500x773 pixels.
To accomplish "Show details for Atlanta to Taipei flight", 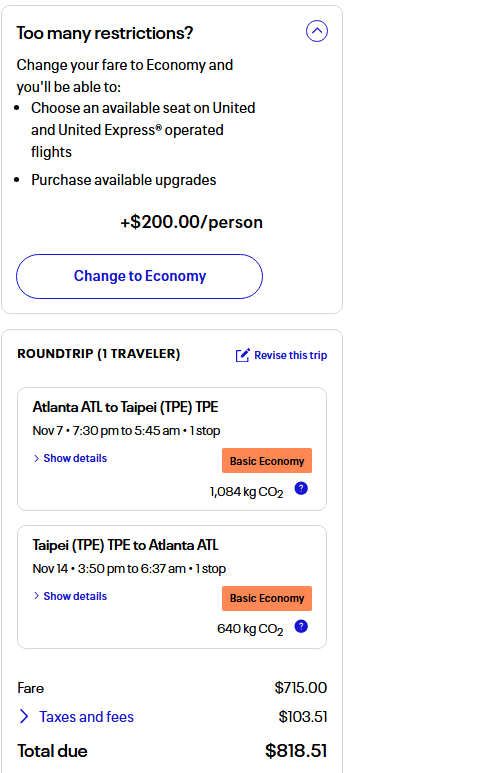I will pos(75,458).
